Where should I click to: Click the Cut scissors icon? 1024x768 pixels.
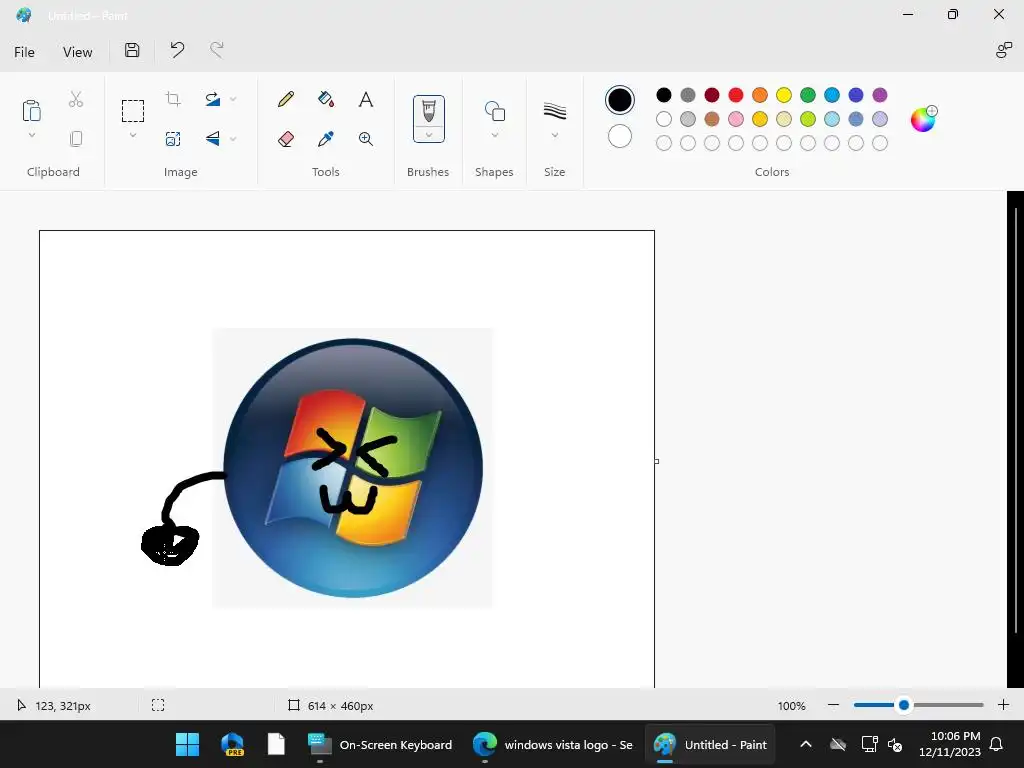click(76, 99)
